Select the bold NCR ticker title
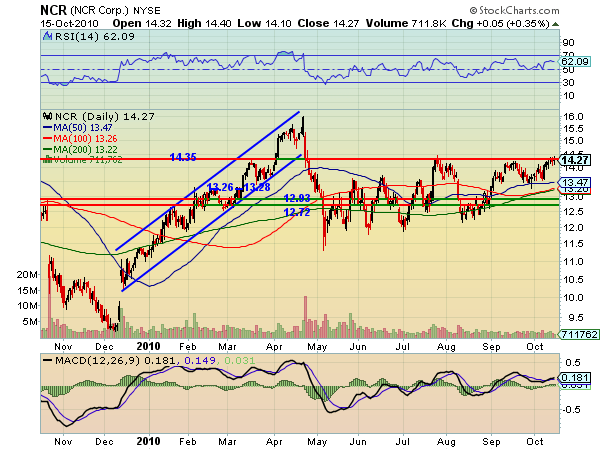Image resolution: width=600 pixels, height=450 pixels. [54, 10]
